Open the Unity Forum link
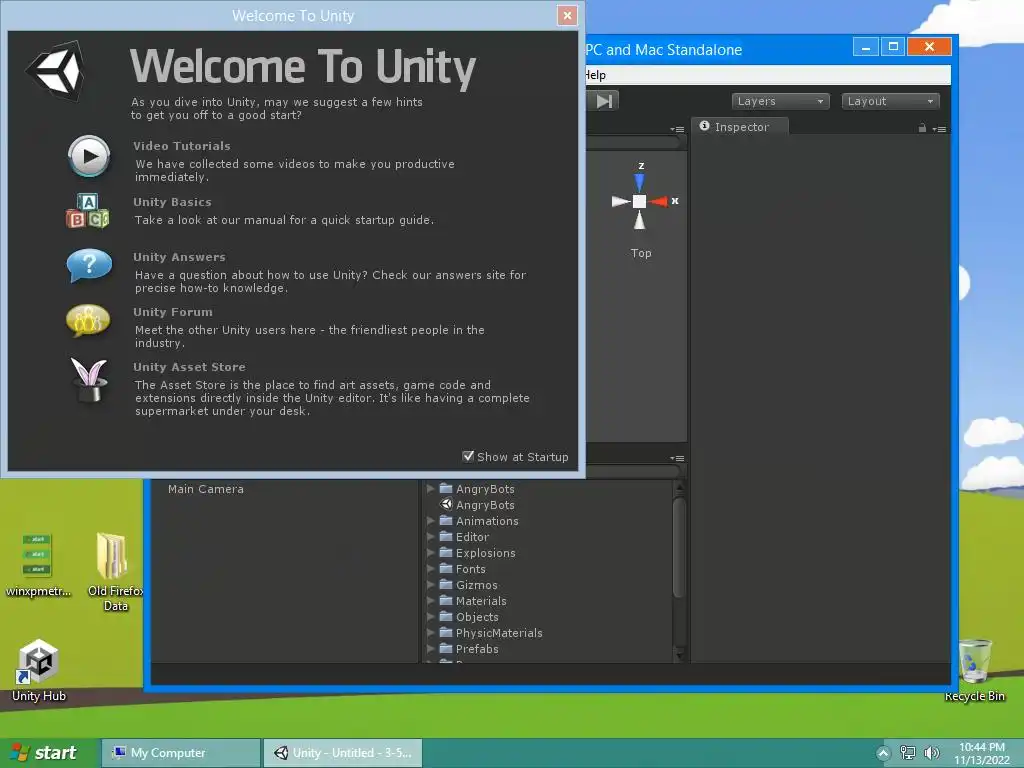 click(x=173, y=312)
